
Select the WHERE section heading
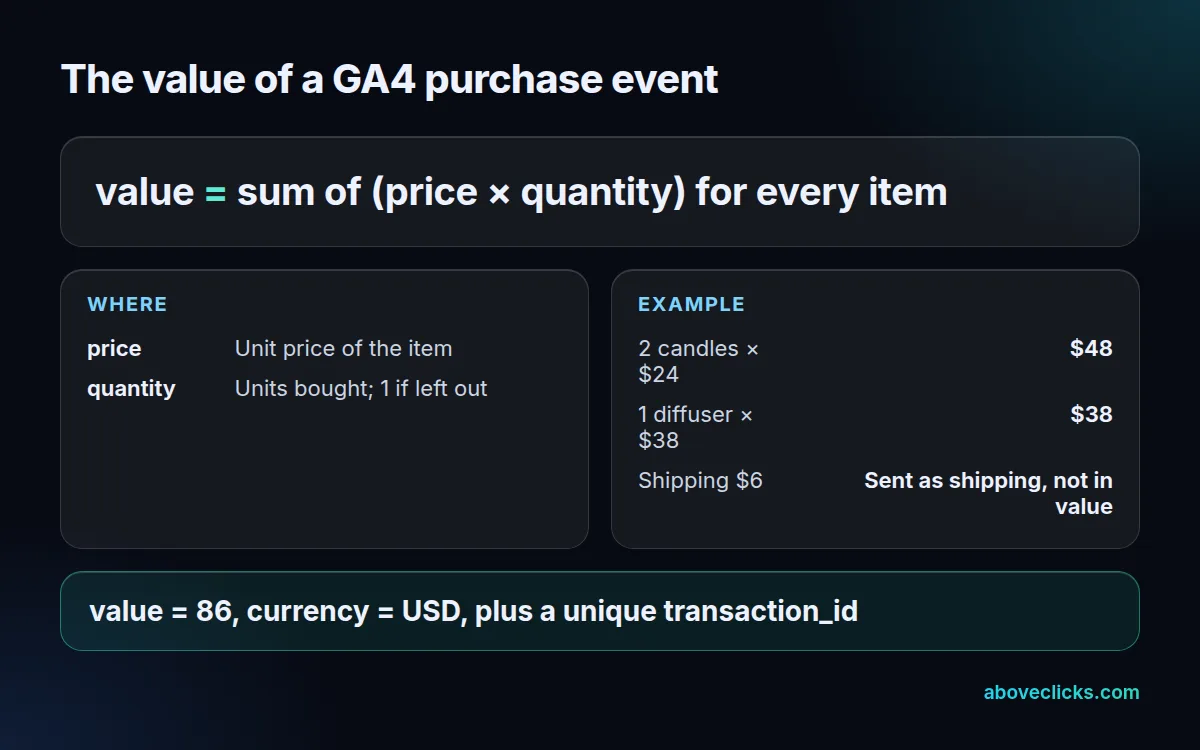[127, 304]
